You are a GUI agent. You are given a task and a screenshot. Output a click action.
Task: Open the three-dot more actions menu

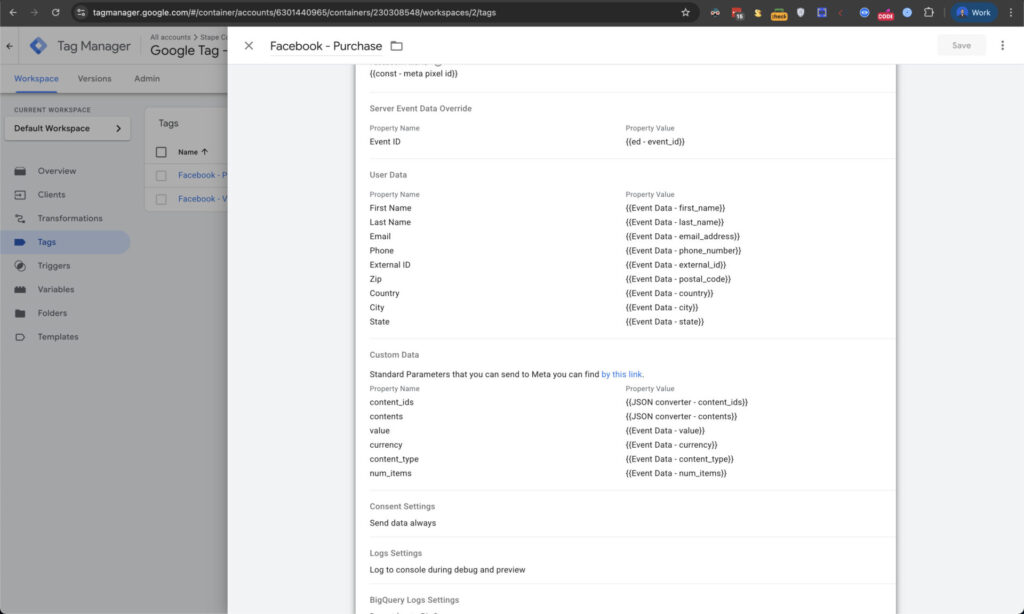click(x=1002, y=46)
